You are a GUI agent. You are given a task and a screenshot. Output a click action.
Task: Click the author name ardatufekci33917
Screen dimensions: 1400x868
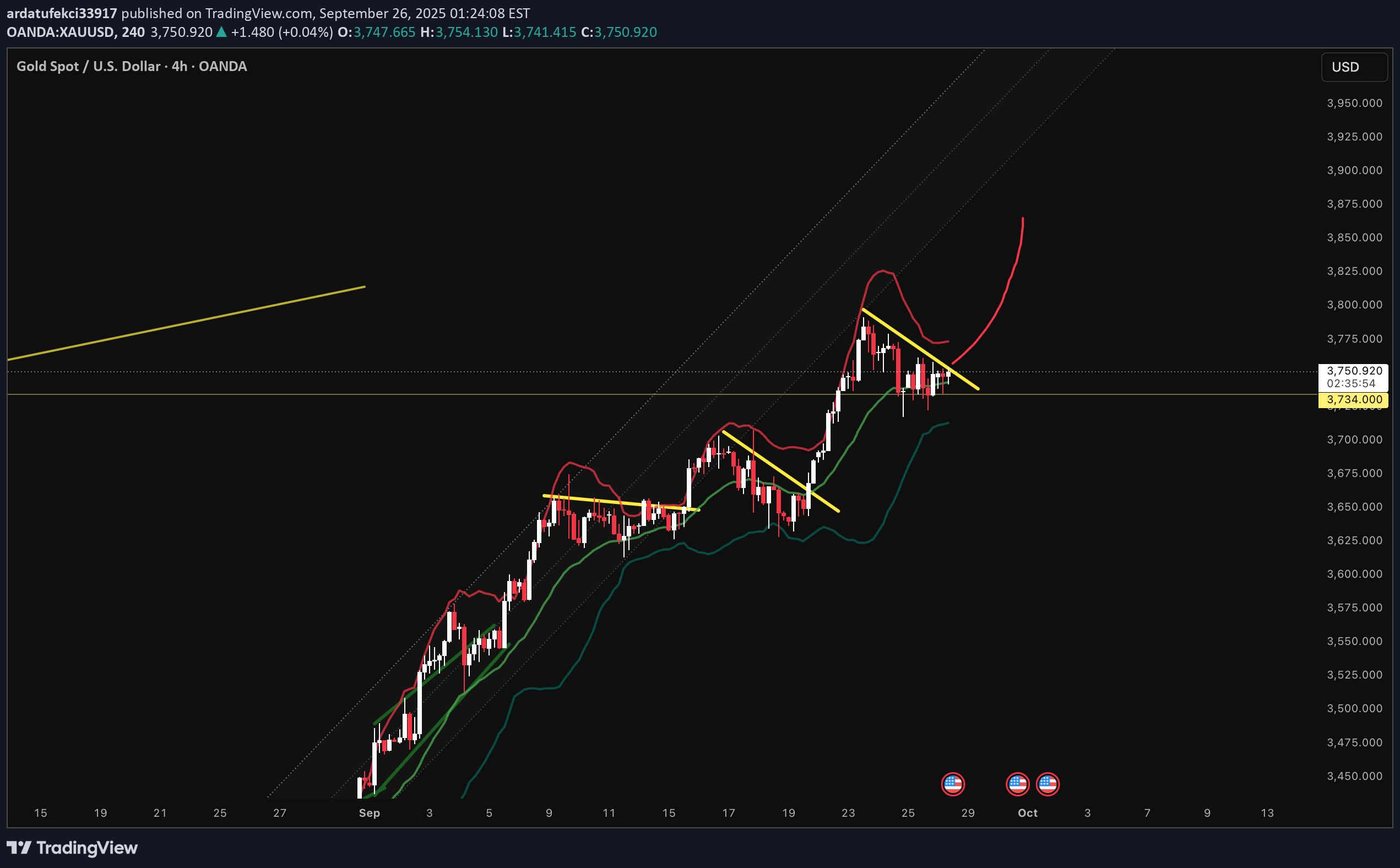(x=62, y=13)
